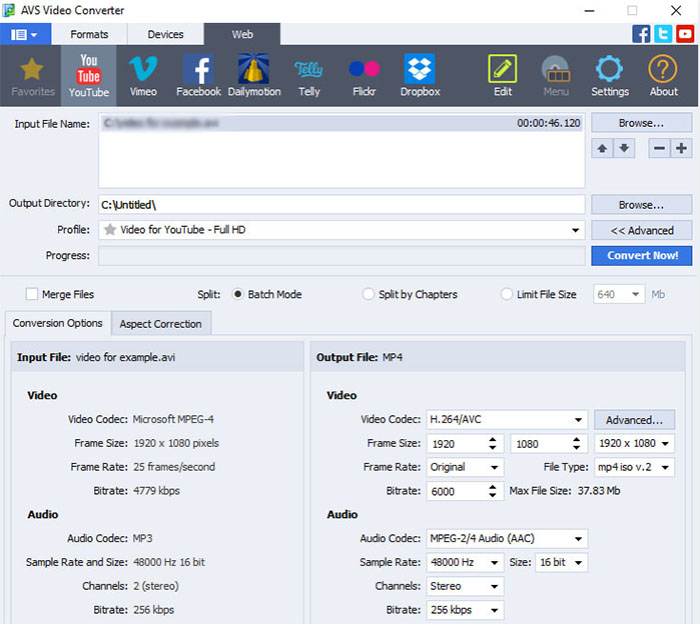Click the Progress bar
This screenshot has width=700, height=624.
click(x=342, y=256)
